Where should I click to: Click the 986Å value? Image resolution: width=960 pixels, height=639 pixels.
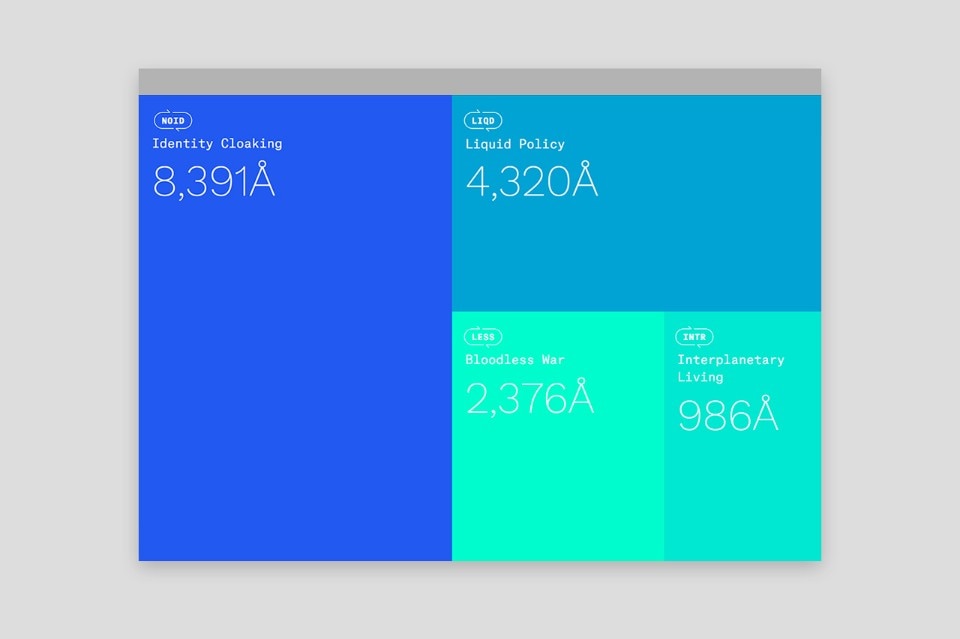point(728,414)
